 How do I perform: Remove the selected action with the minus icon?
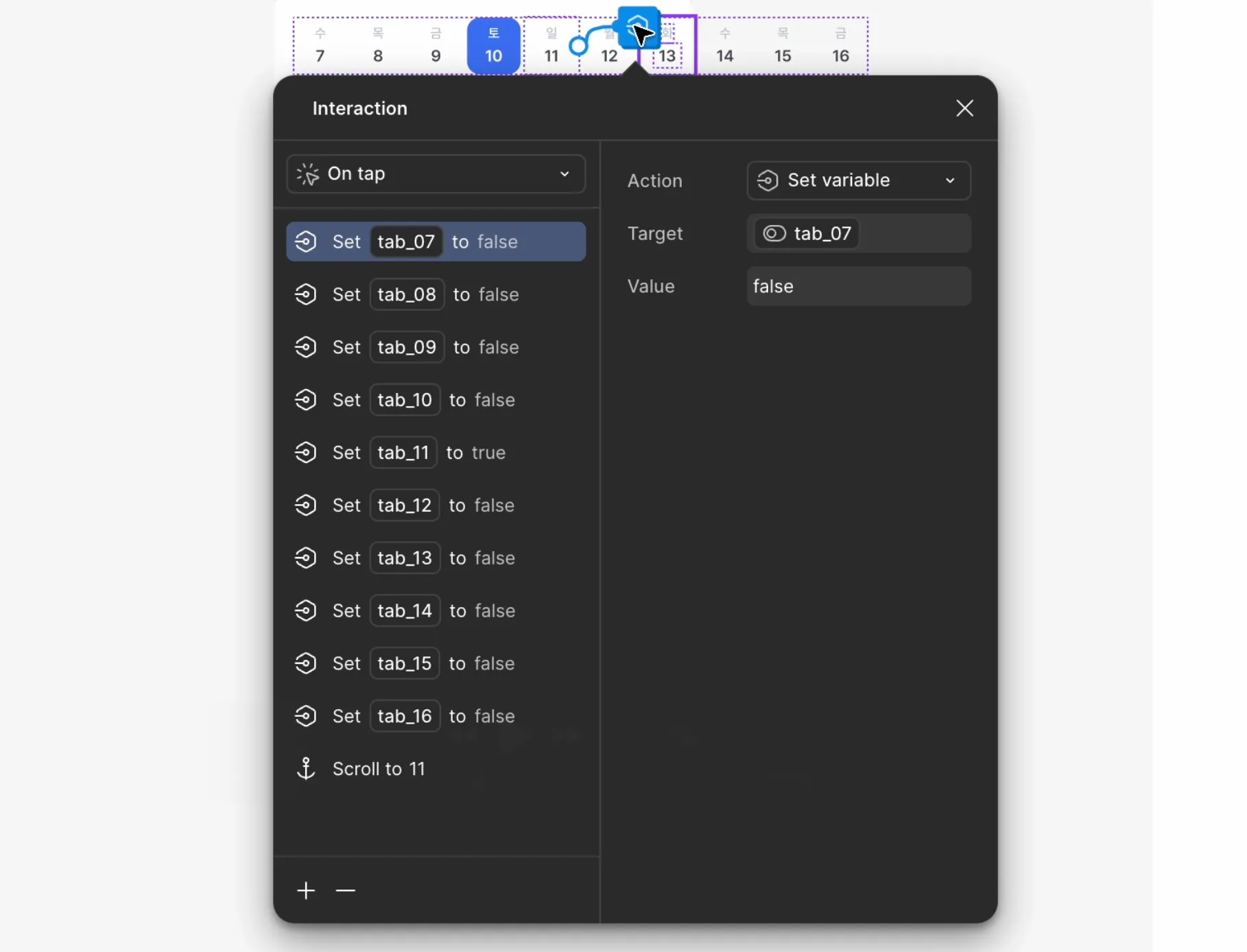(x=346, y=890)
